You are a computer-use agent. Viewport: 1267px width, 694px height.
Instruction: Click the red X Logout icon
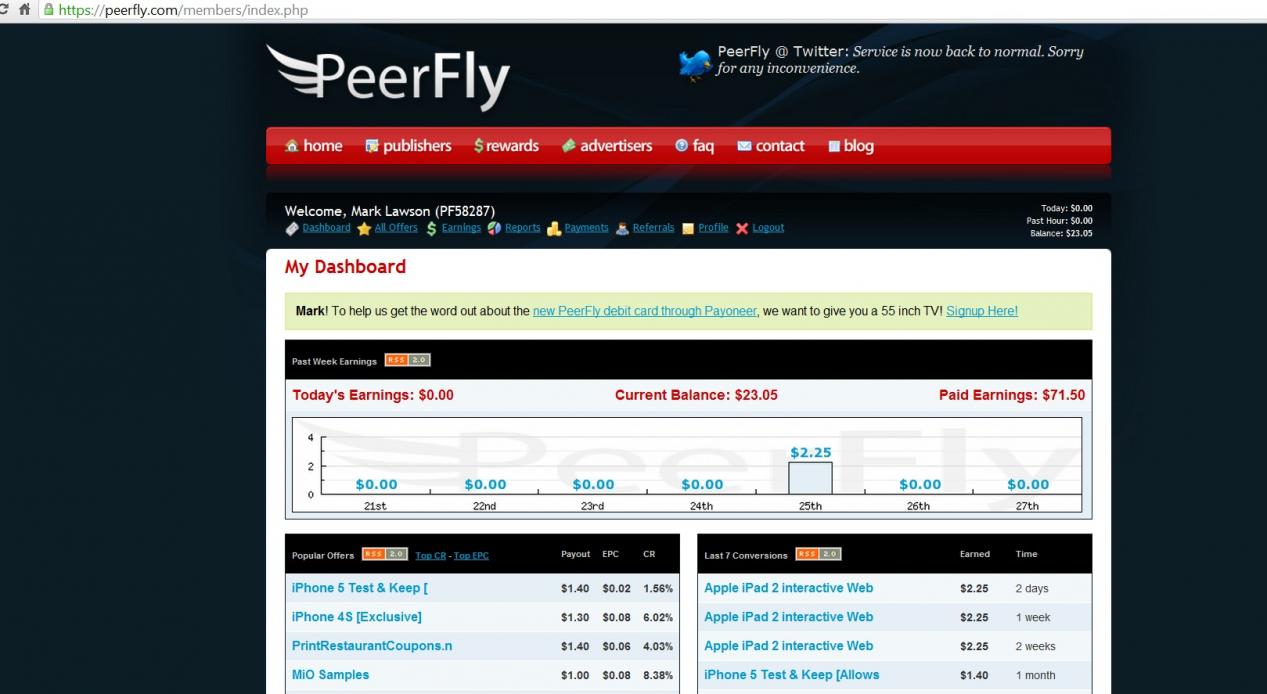pyautogui.click(x=742, y=228)
